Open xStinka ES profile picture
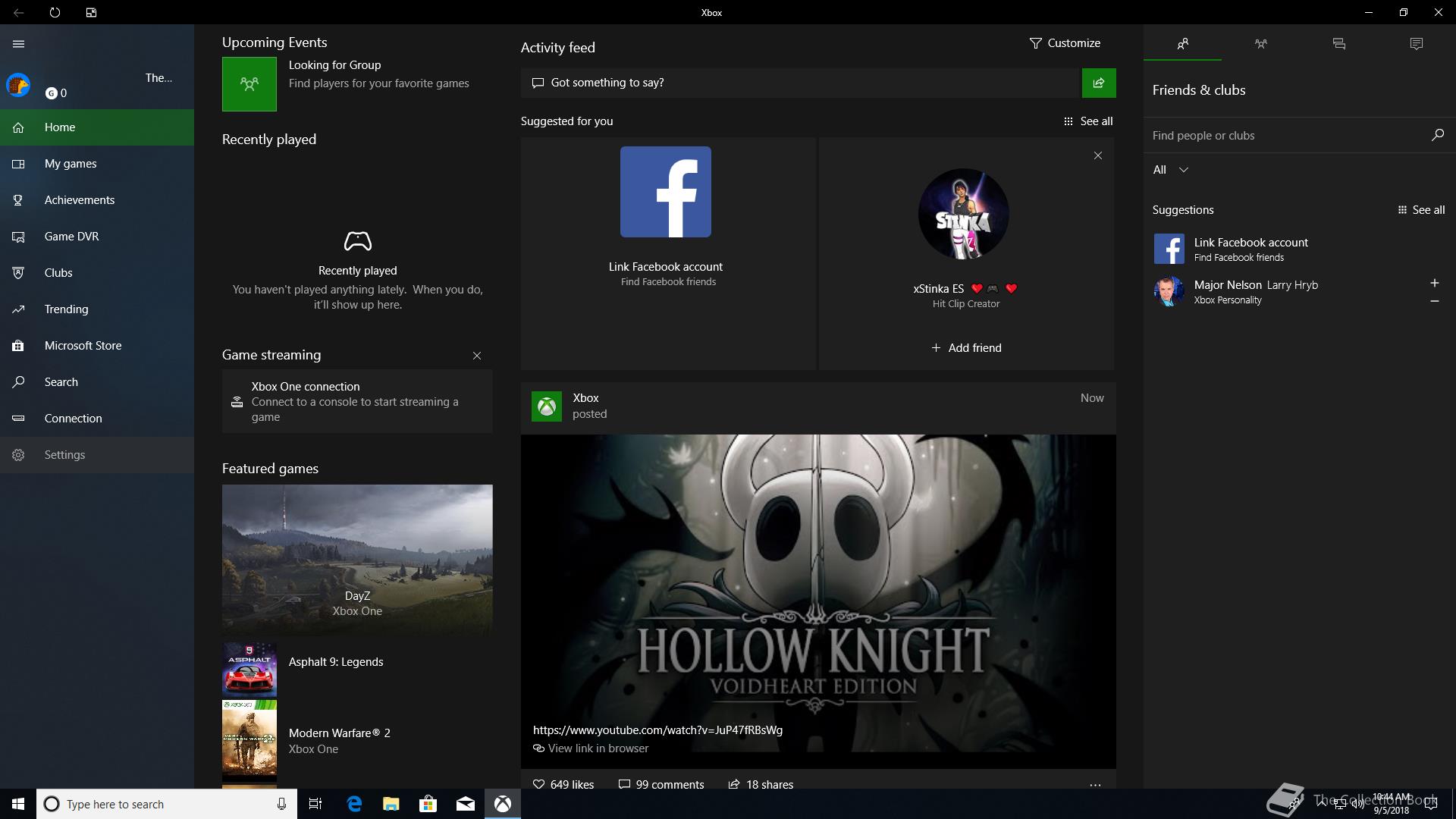 coord(964,214)
